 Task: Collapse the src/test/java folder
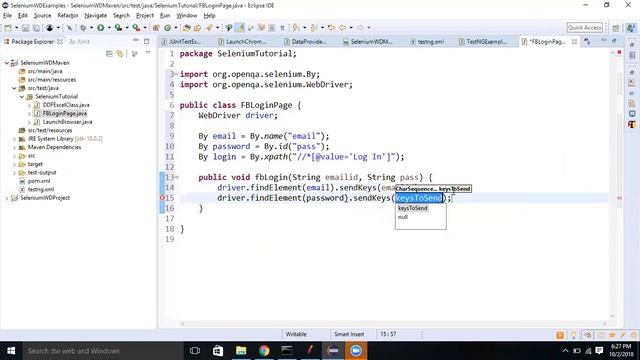[14, 88]
